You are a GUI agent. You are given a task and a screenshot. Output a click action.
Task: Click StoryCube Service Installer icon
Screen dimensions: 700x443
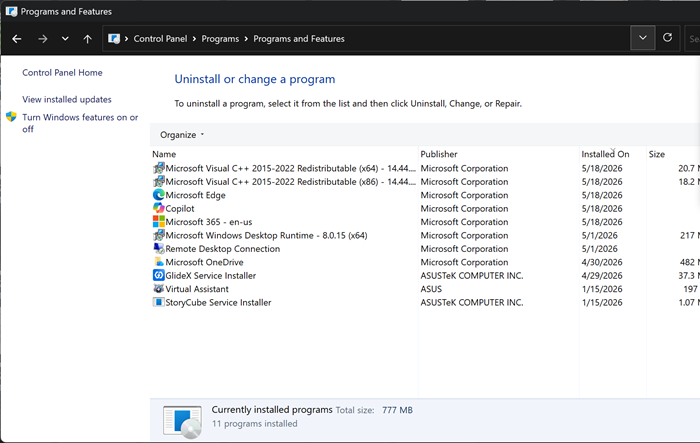click(x=158, y=302)
